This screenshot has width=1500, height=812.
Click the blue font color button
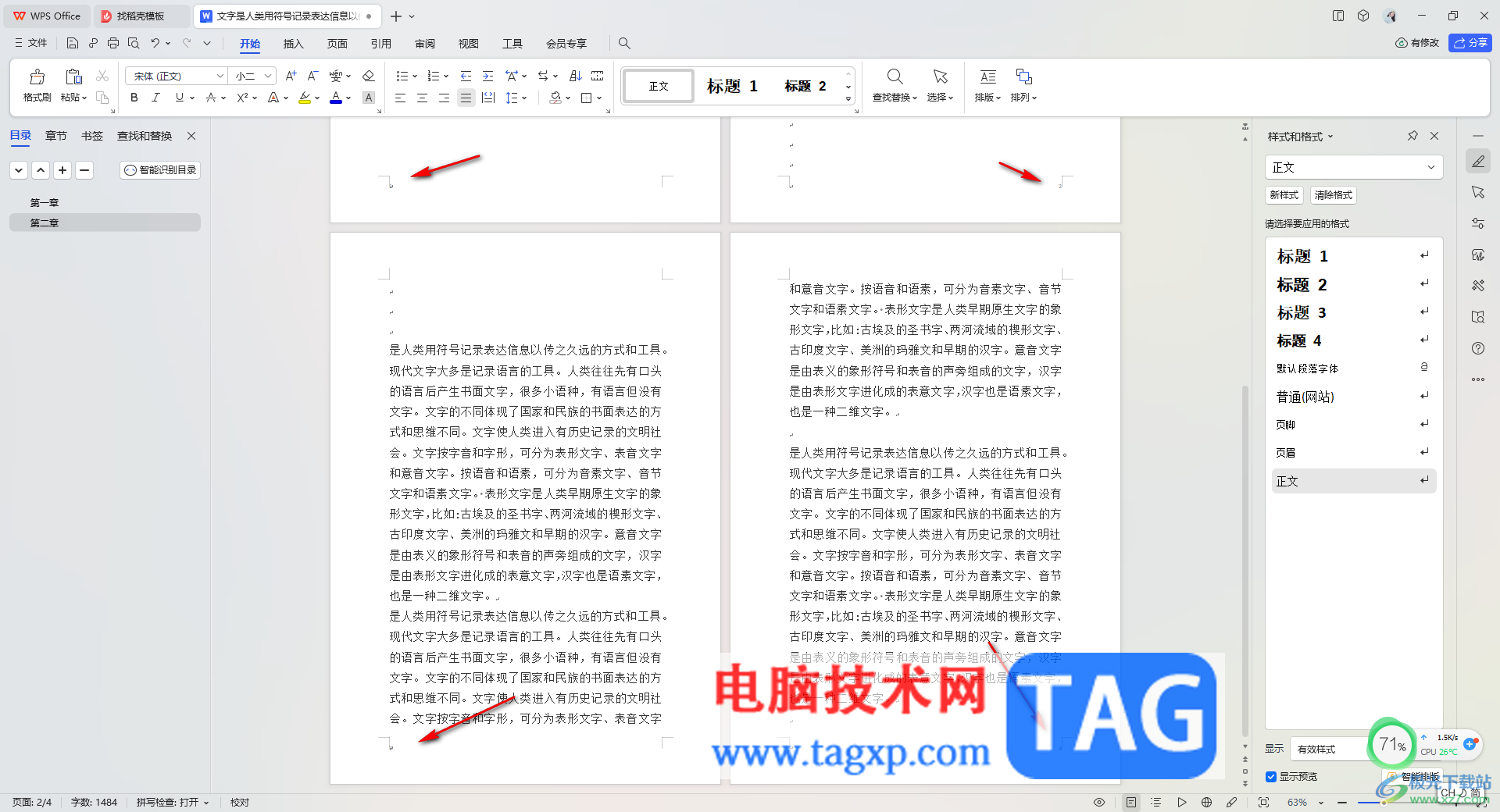(336, 98)
